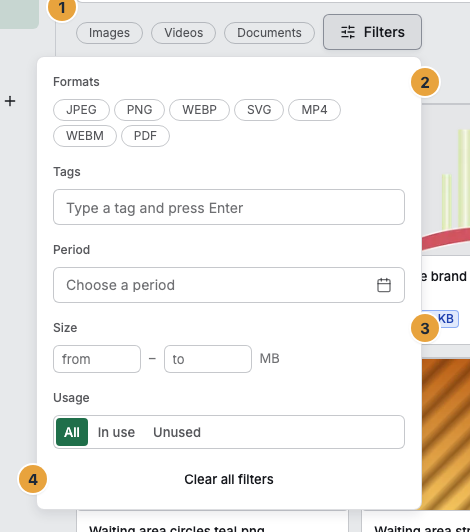Click the size 'from' input field
This screenshot has height=532, width=470.
coord(97,359)
